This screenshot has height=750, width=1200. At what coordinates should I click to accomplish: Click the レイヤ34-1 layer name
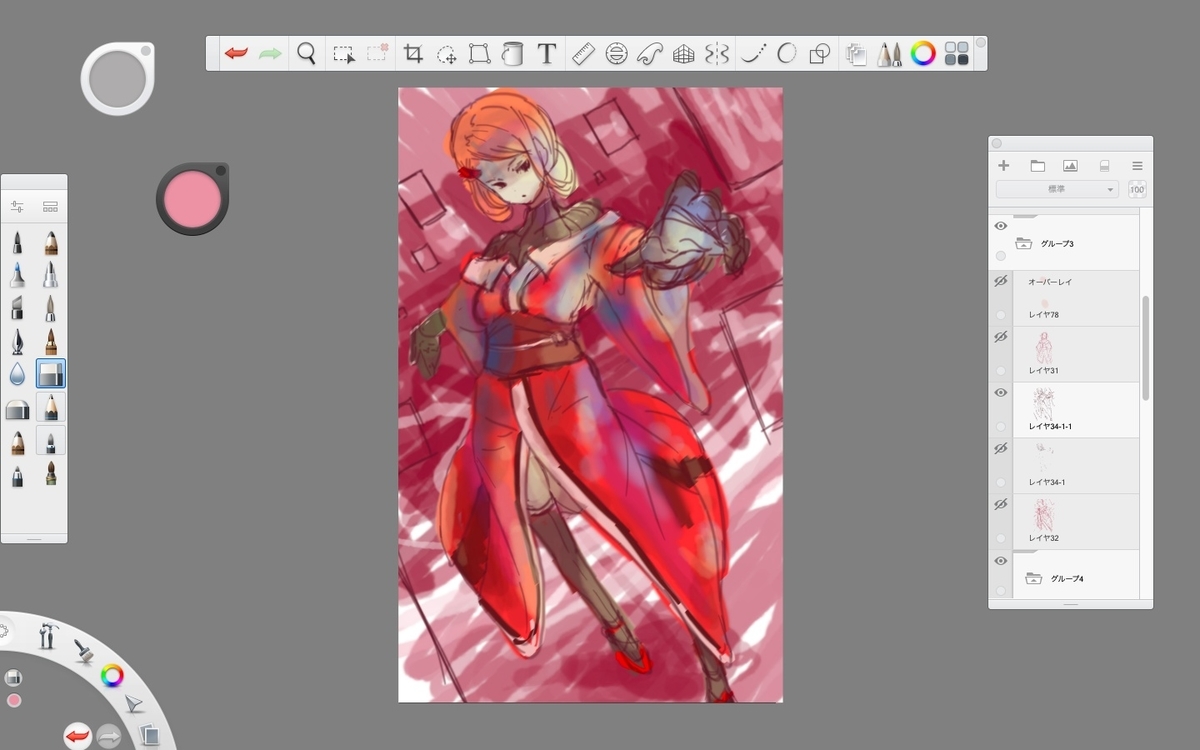1047,483
